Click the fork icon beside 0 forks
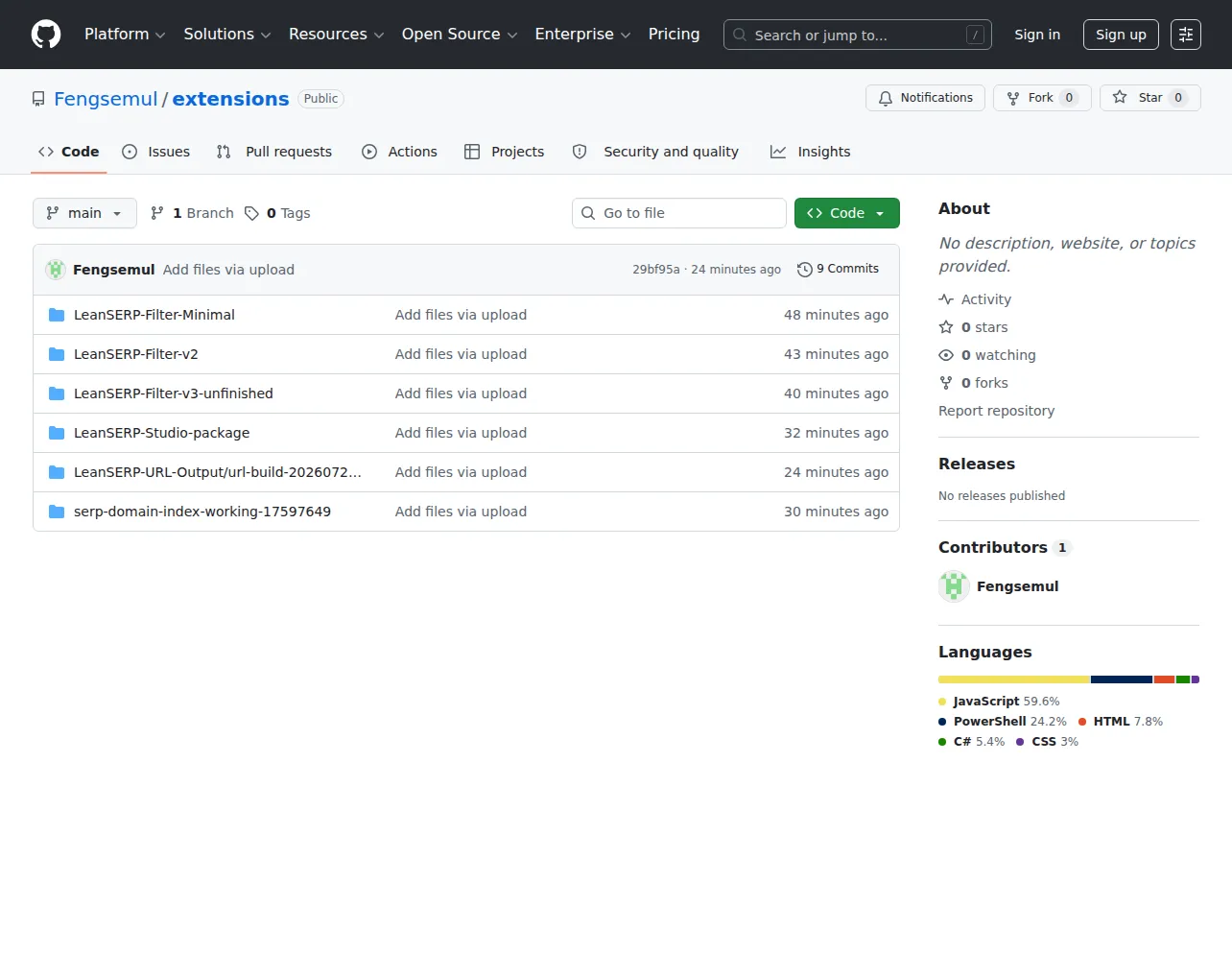The image size is (1232, 977). pos(946,383)
